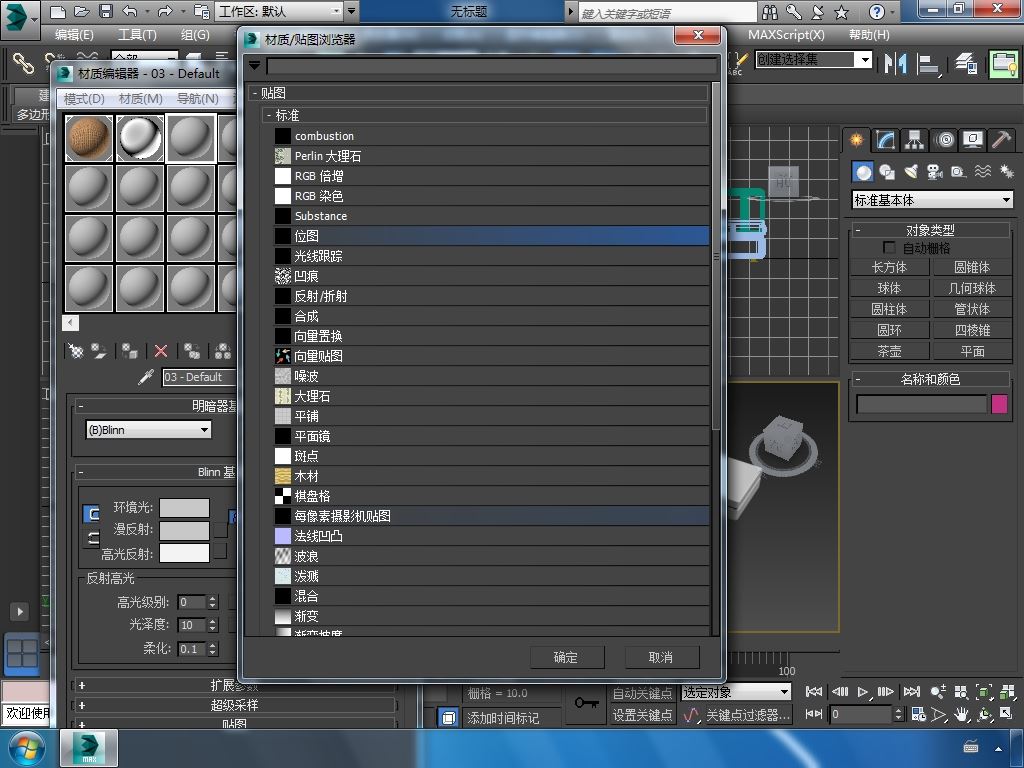
Task: Click the 确定 button
Action: tap(566, 657)
